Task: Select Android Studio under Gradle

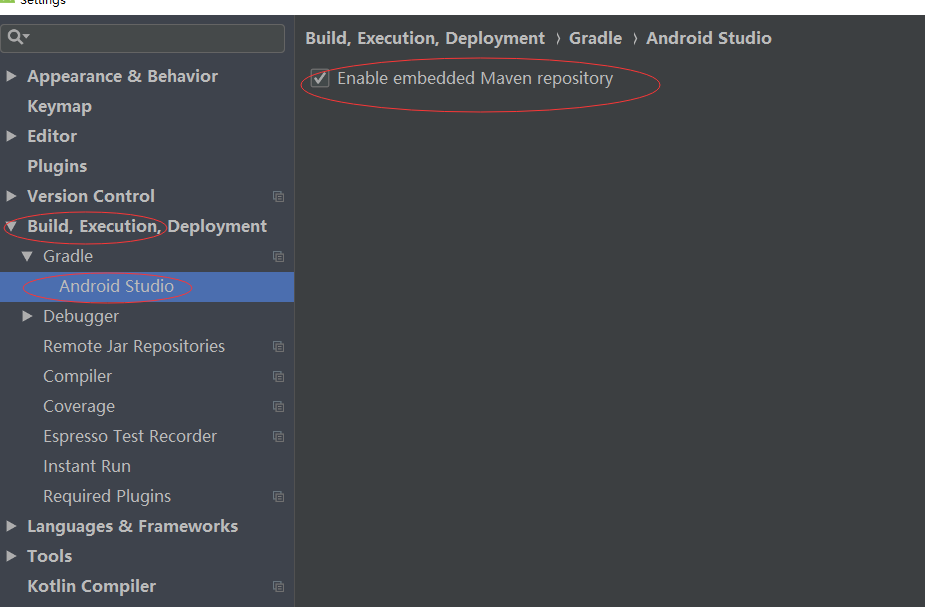Action: tap(116, 286)
